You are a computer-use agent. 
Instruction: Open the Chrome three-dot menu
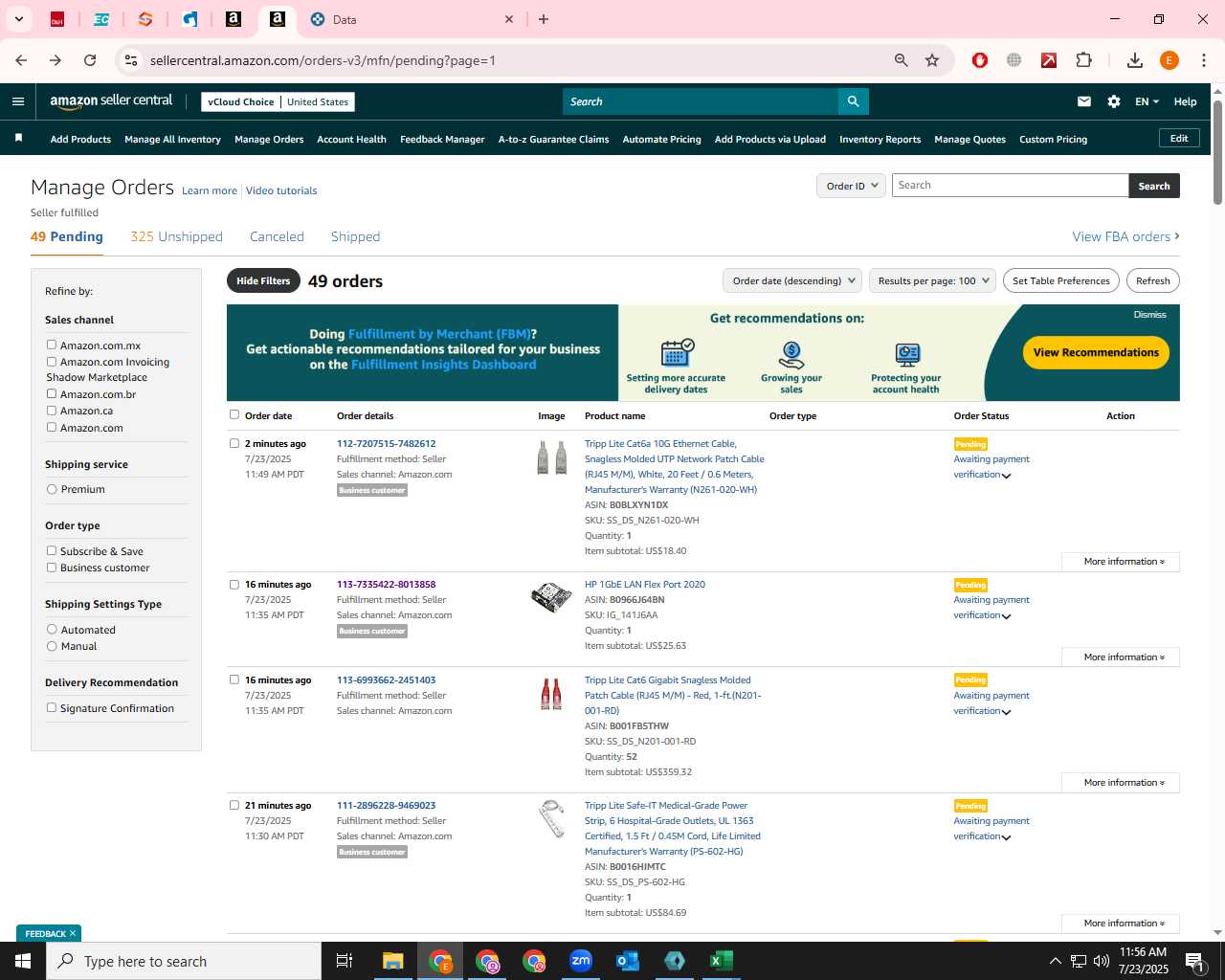coord(1204,60)
